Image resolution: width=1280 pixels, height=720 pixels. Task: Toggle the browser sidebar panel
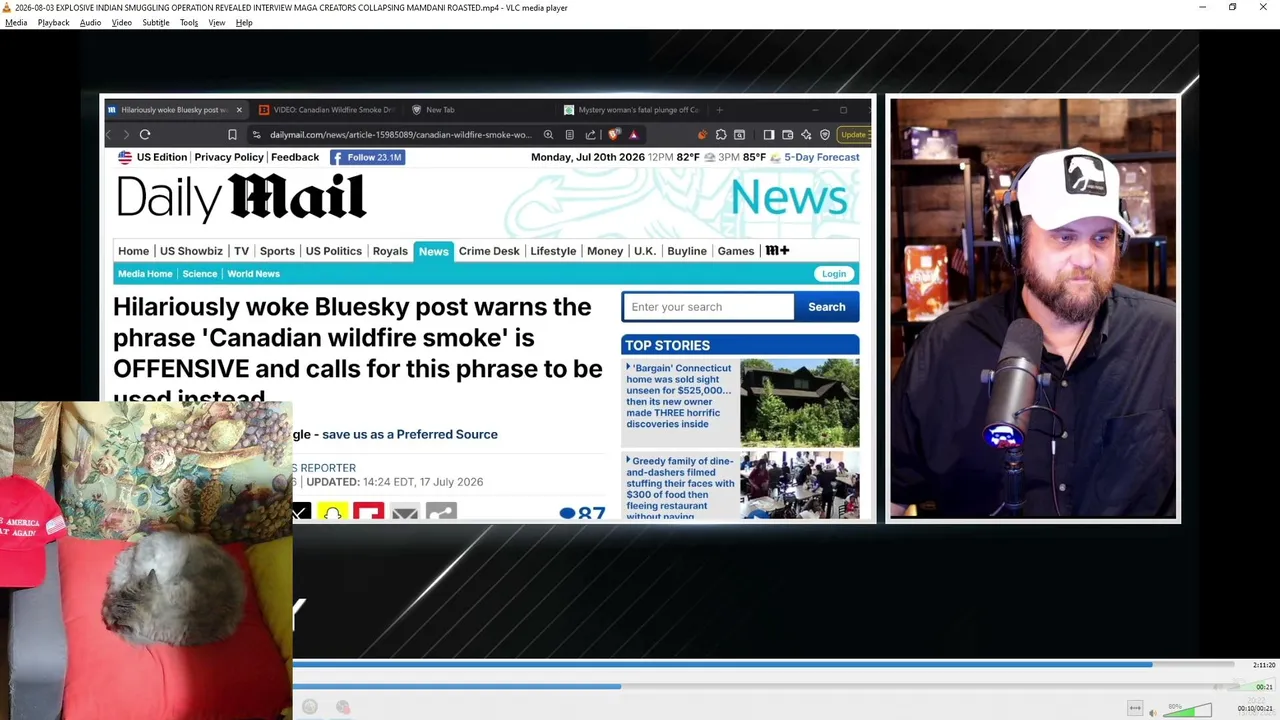(768, 135)
